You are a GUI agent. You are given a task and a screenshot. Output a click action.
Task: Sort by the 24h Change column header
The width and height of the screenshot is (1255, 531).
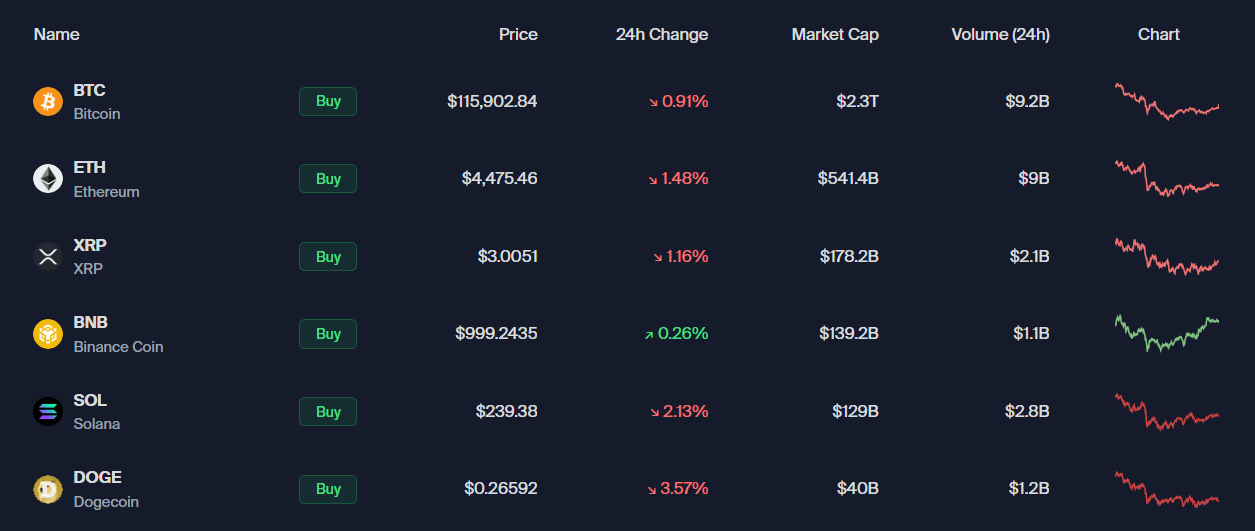click(662, 34)
